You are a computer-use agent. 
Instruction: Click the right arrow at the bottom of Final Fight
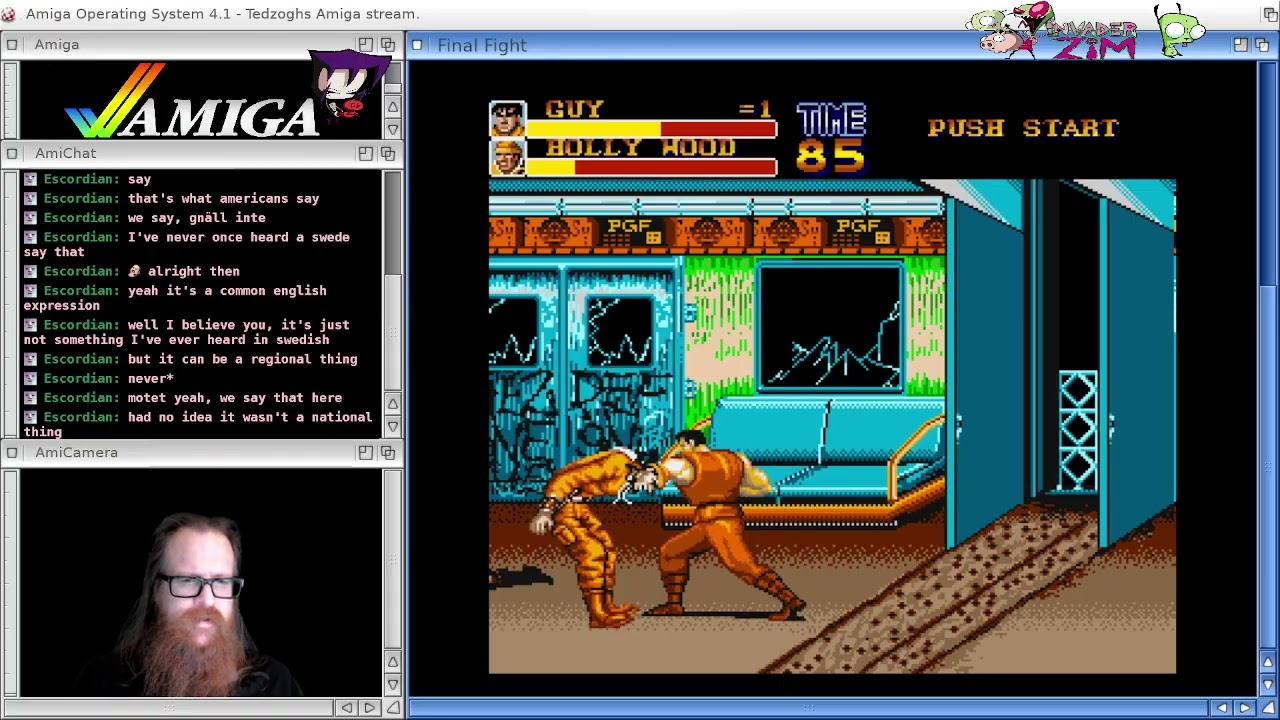coord(1245,708)
